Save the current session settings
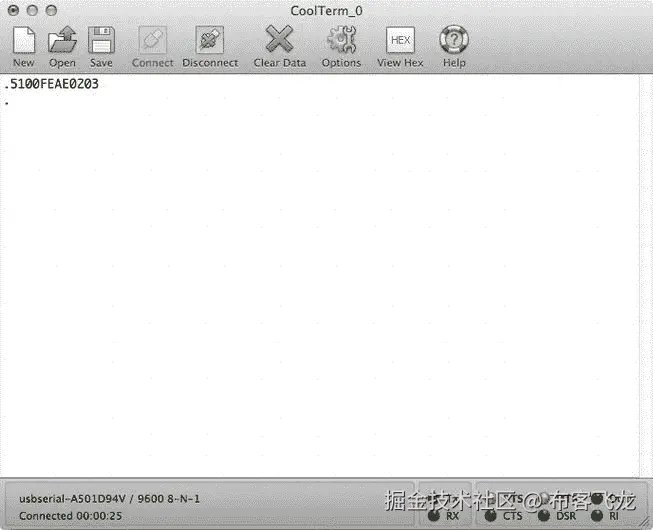The width and height of the screenshot is (653, 530). tap(101, 46)
